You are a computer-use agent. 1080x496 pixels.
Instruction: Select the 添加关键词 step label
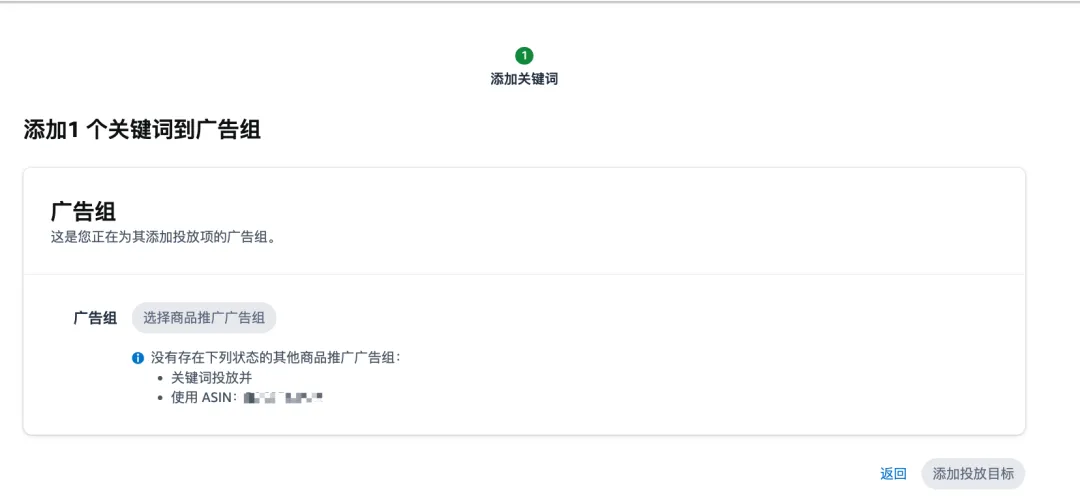tap(523, 79)
